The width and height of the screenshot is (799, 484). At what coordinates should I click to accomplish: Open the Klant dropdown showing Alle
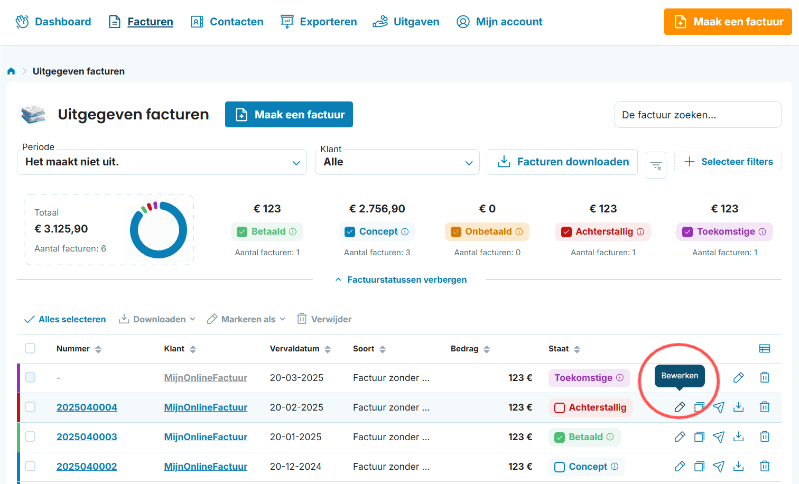coord(397,162)
